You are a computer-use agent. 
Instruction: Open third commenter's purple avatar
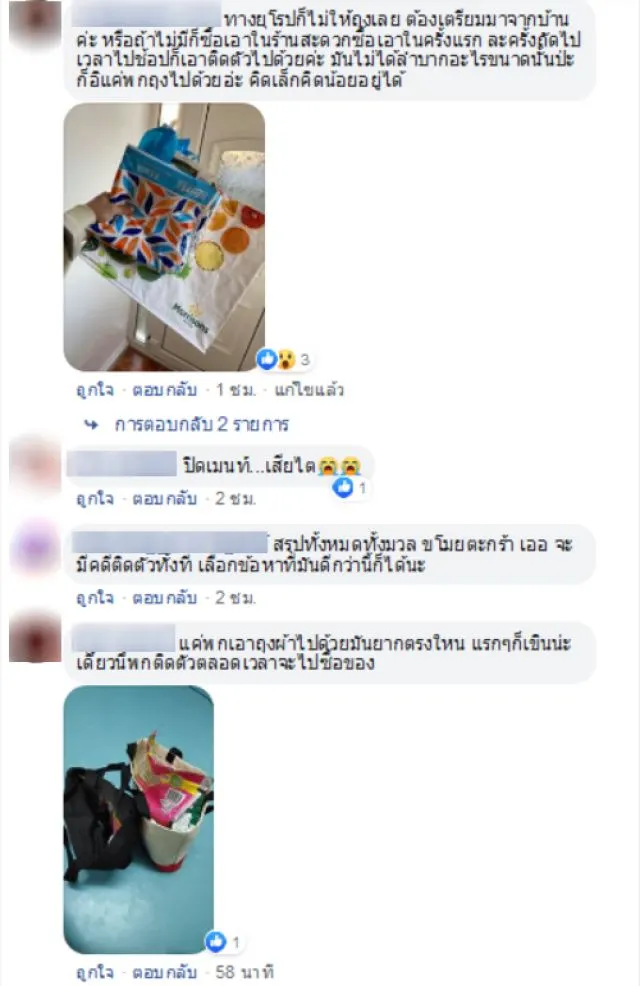pyautogui.click(x=35, y=547)
